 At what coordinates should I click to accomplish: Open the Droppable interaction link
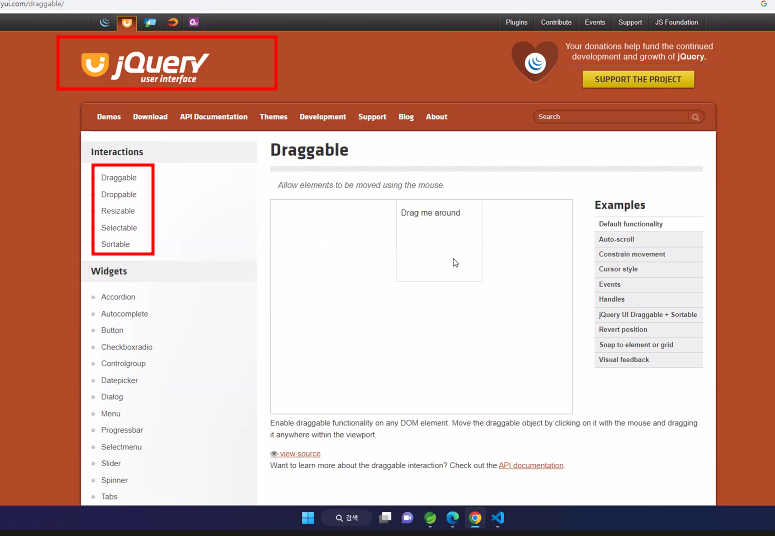tap(119, 194)
